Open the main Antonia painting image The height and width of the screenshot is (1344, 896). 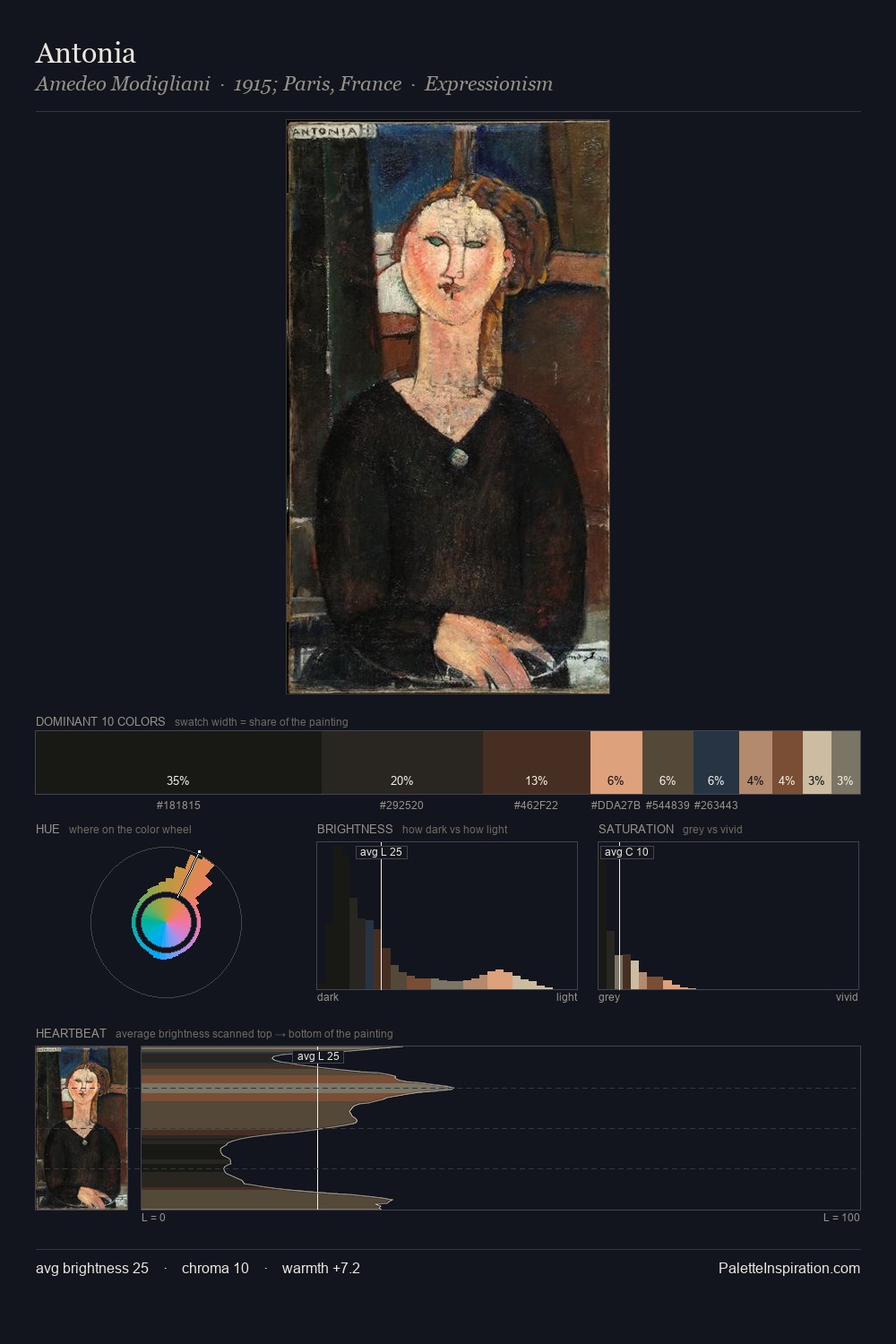[448, 407]
